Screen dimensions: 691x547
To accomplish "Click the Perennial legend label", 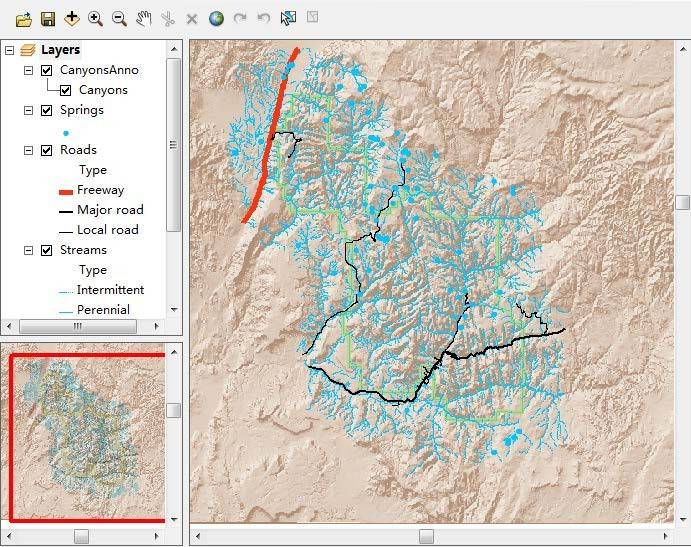I will click(103, 309).
